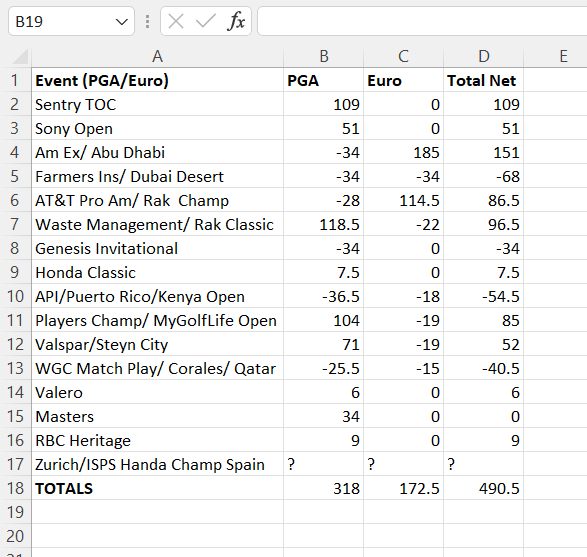Select 'Waste Management/ Rak Classic' cell
Screen dimensions: 587x557
158,224
